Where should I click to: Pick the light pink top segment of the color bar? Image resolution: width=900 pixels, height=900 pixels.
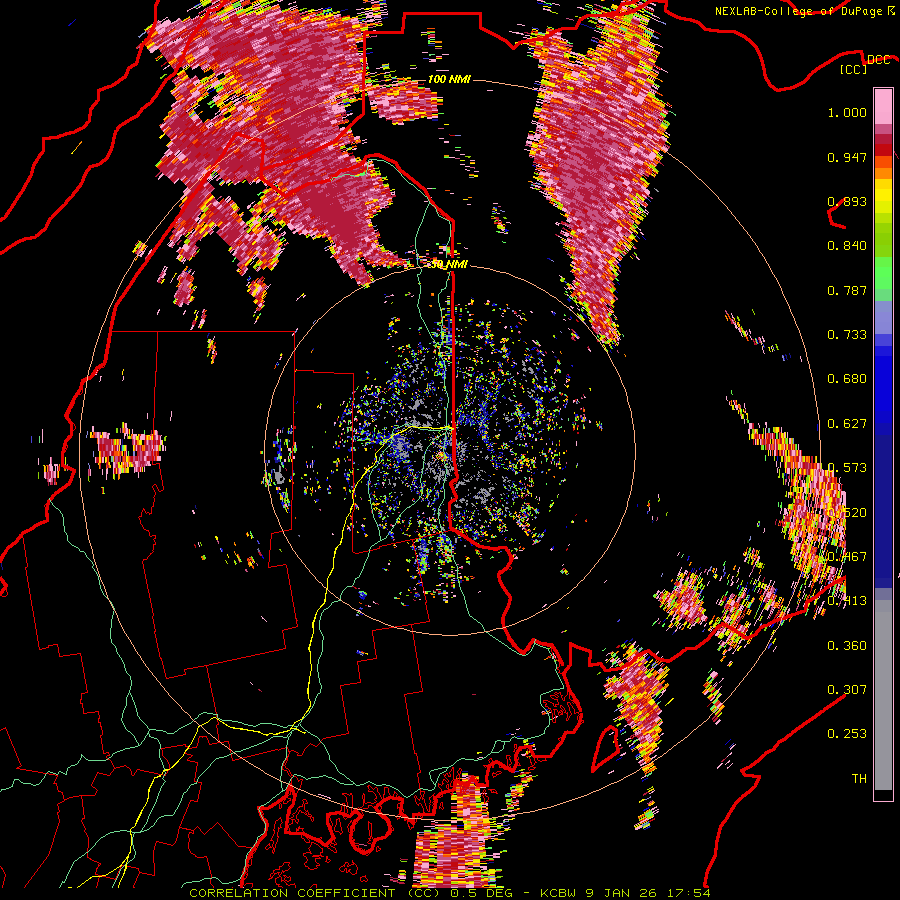click(883, 106)
